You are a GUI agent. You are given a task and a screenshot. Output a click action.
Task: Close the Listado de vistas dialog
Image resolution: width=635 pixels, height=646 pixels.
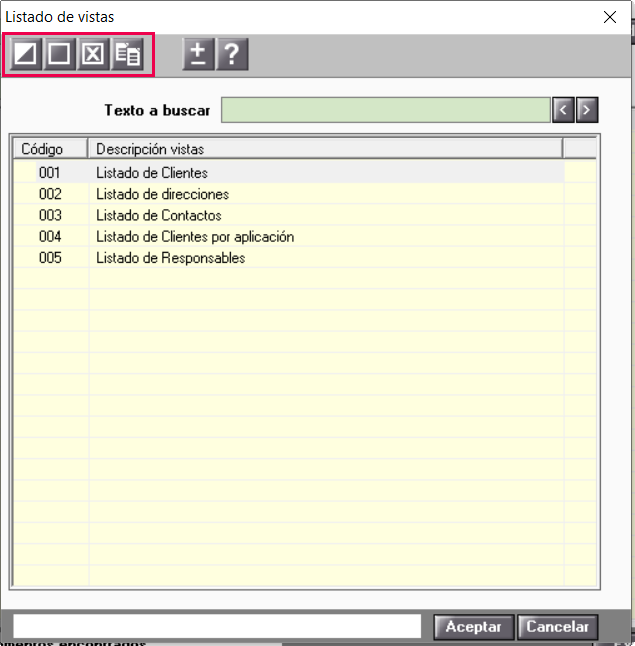pos(610,17)
